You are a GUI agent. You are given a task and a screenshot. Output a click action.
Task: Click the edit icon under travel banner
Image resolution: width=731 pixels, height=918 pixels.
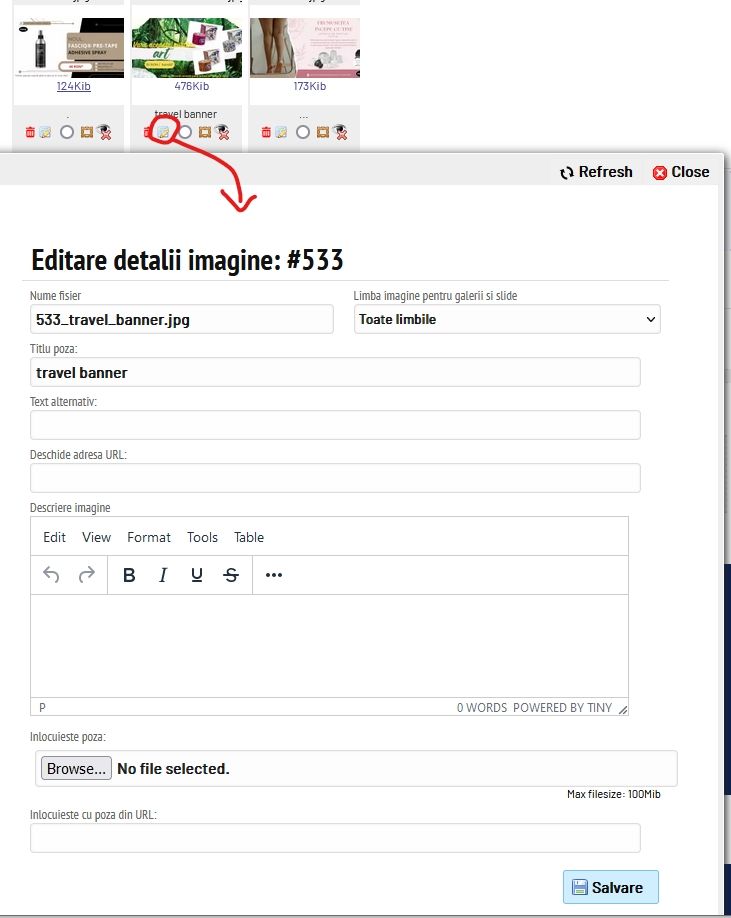coord(164,132)
